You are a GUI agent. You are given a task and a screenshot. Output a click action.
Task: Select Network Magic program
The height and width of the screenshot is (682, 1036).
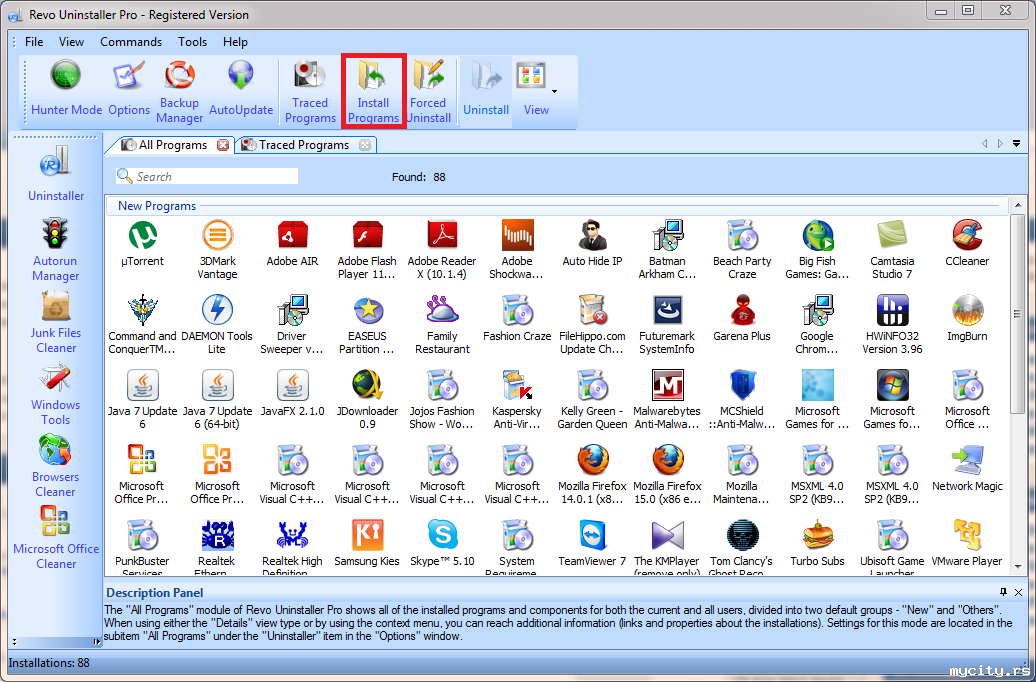pos(967,468)
